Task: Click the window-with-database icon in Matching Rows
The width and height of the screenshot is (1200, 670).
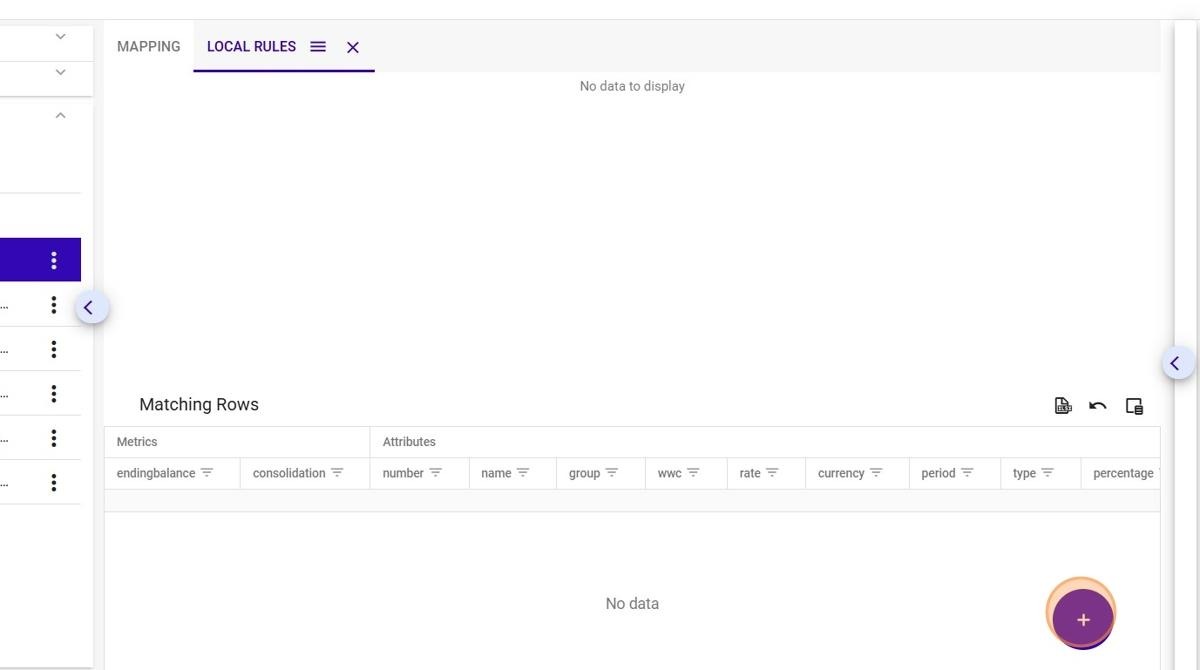Action: tap(1134, 405)
